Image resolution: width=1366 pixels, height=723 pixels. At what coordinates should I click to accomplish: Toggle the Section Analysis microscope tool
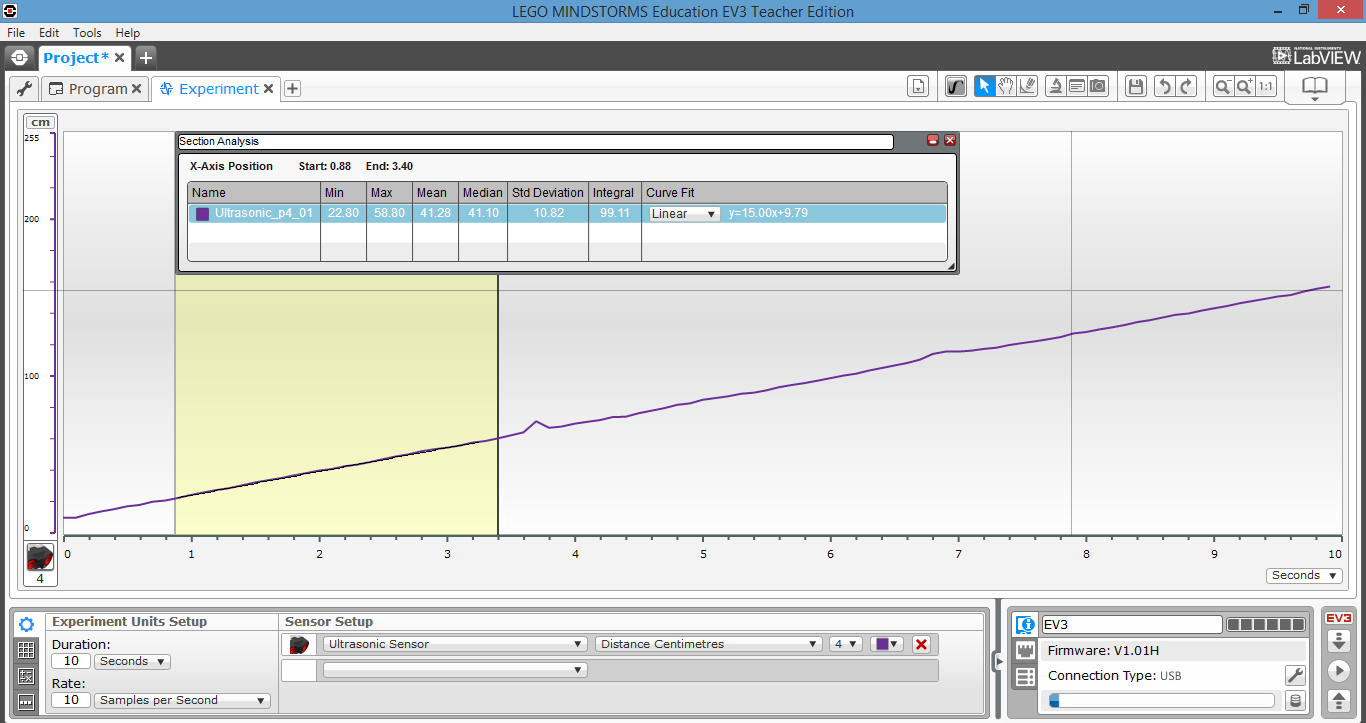point(1055,87)
